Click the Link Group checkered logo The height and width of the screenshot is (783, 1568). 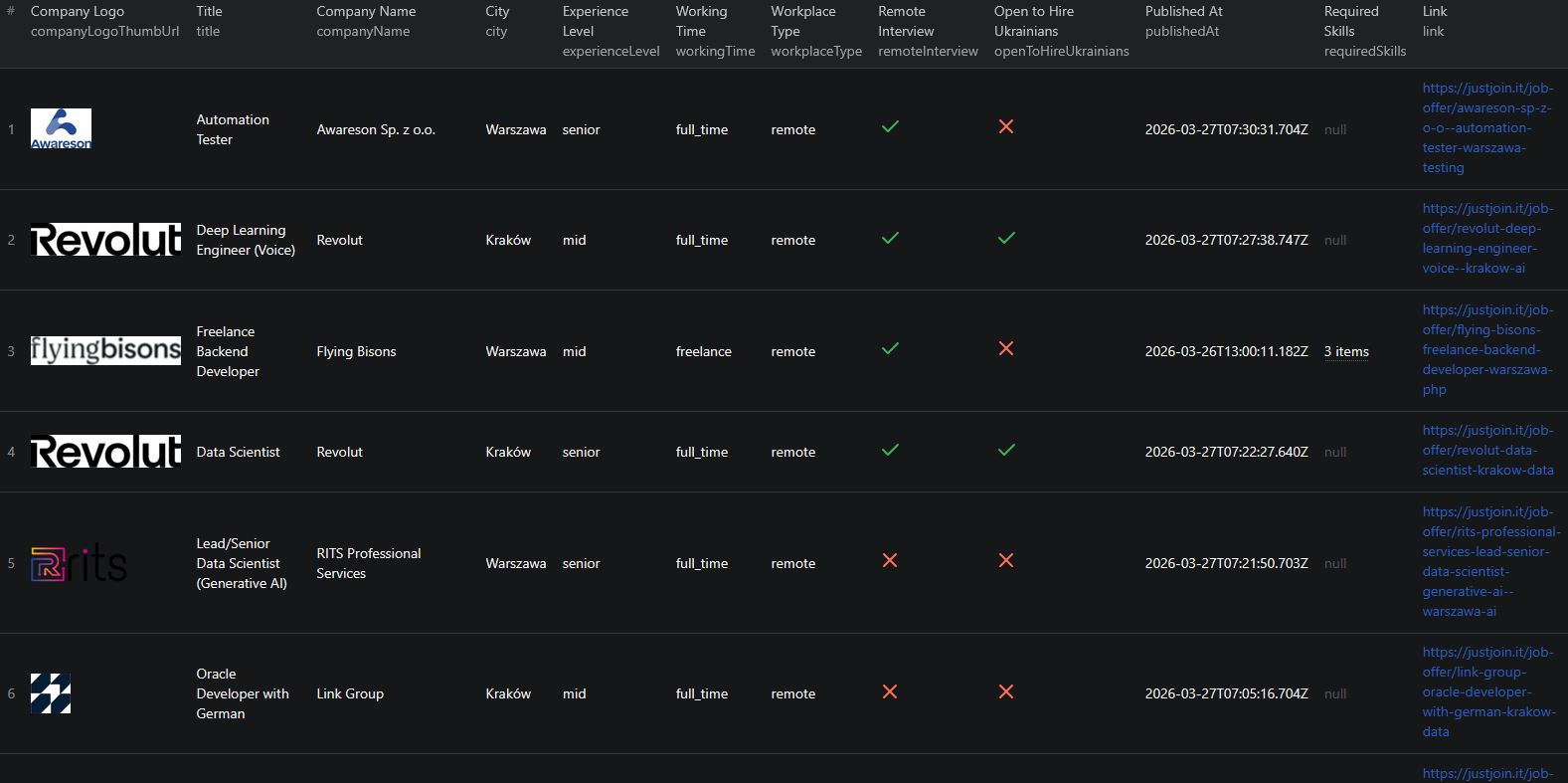[51, 693]
